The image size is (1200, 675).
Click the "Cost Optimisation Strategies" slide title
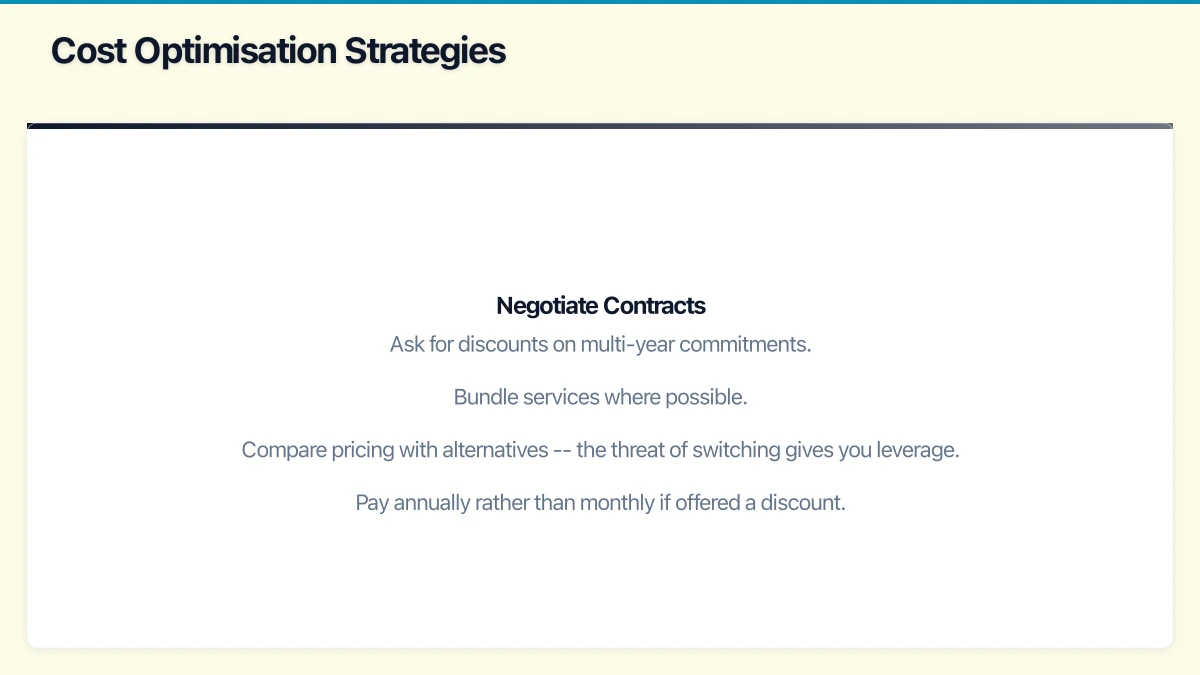click(x=278, y=50)
